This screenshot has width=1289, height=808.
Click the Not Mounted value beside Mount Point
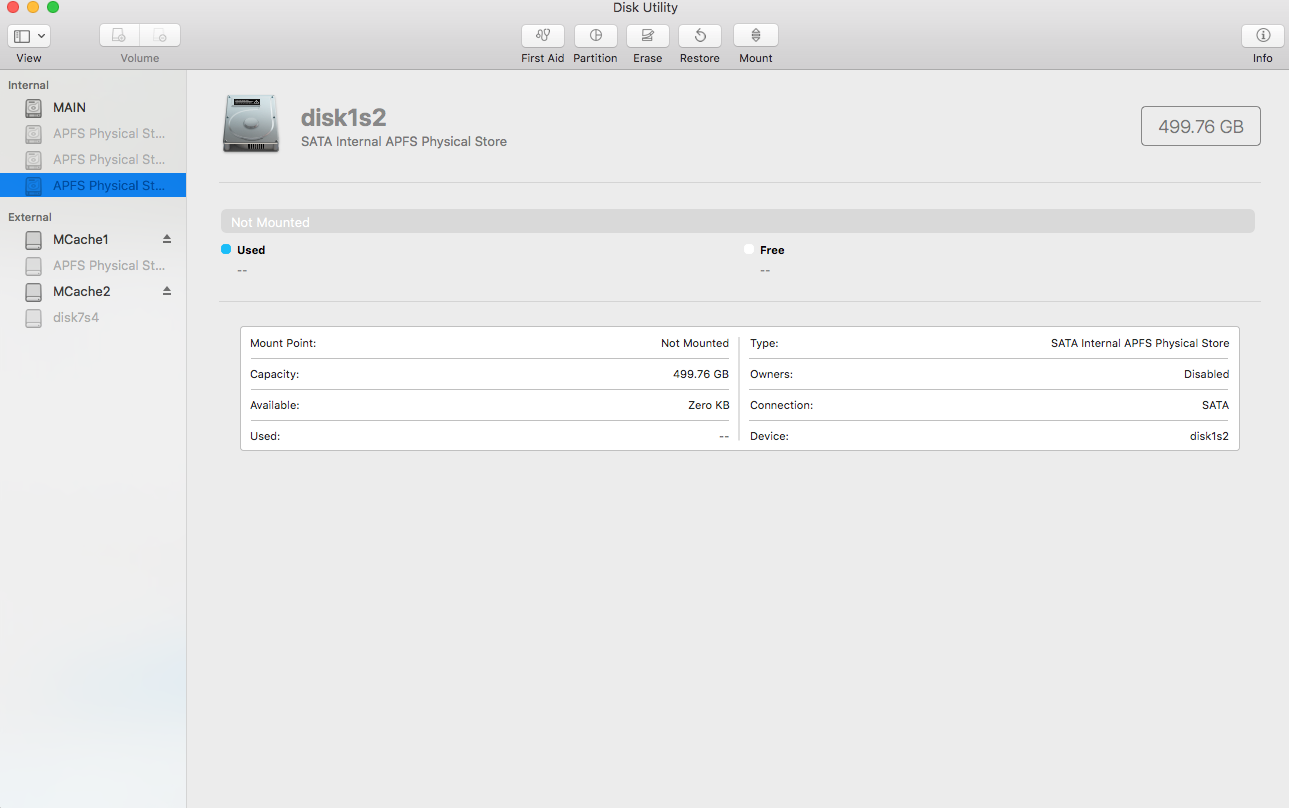695,343
